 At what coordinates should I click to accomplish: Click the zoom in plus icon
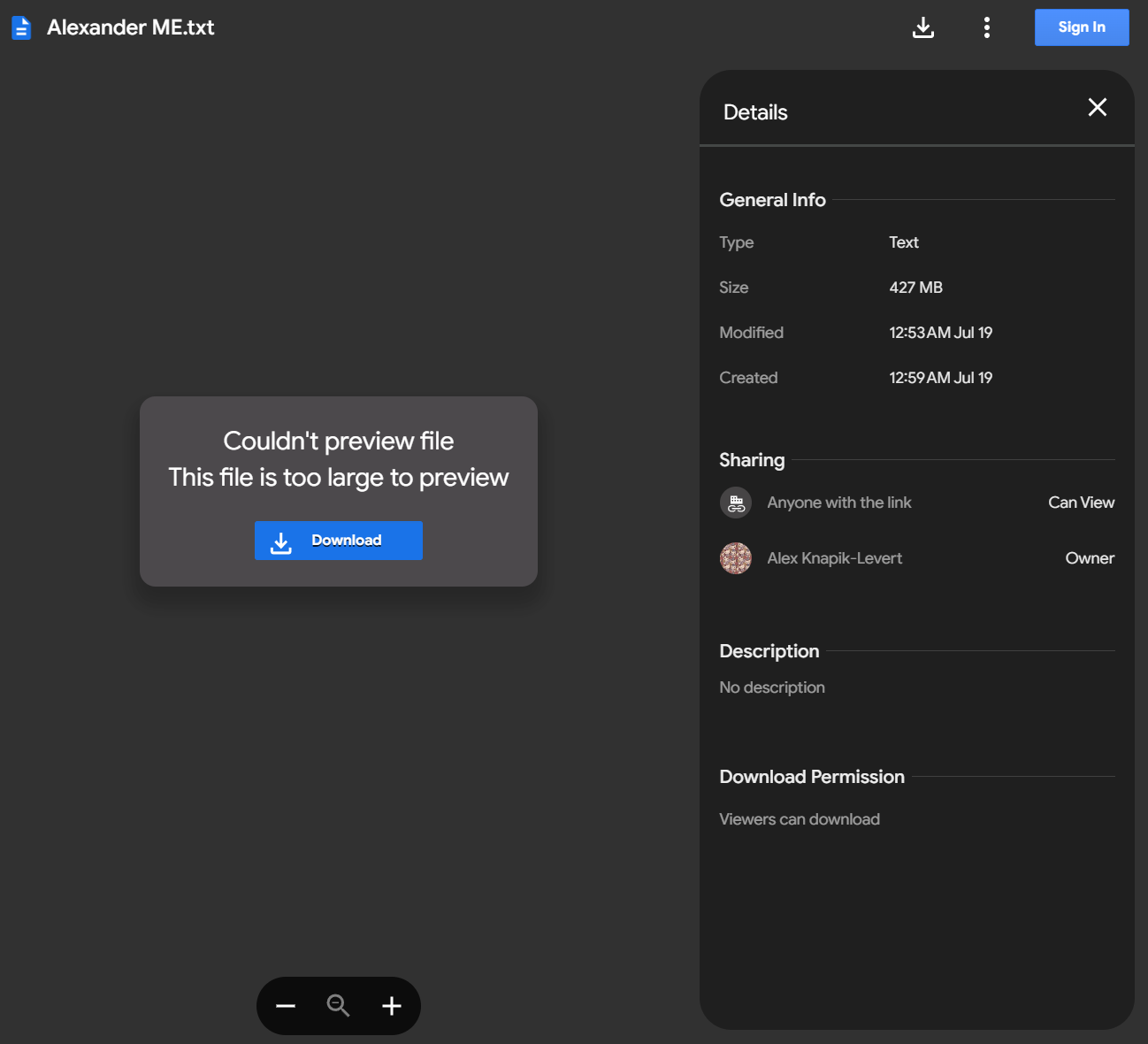pyautogui.click(x=392, y=1006)
